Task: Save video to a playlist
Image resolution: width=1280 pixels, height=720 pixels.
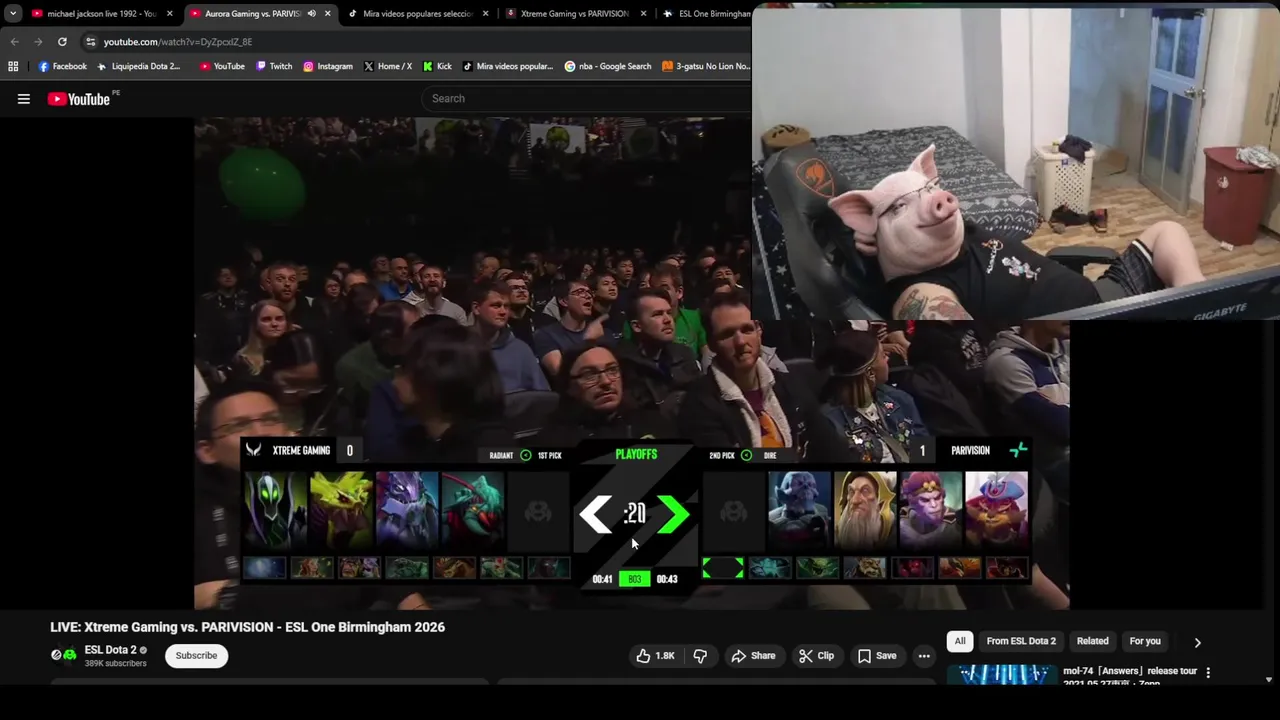Action: click(x=876, y=656)
